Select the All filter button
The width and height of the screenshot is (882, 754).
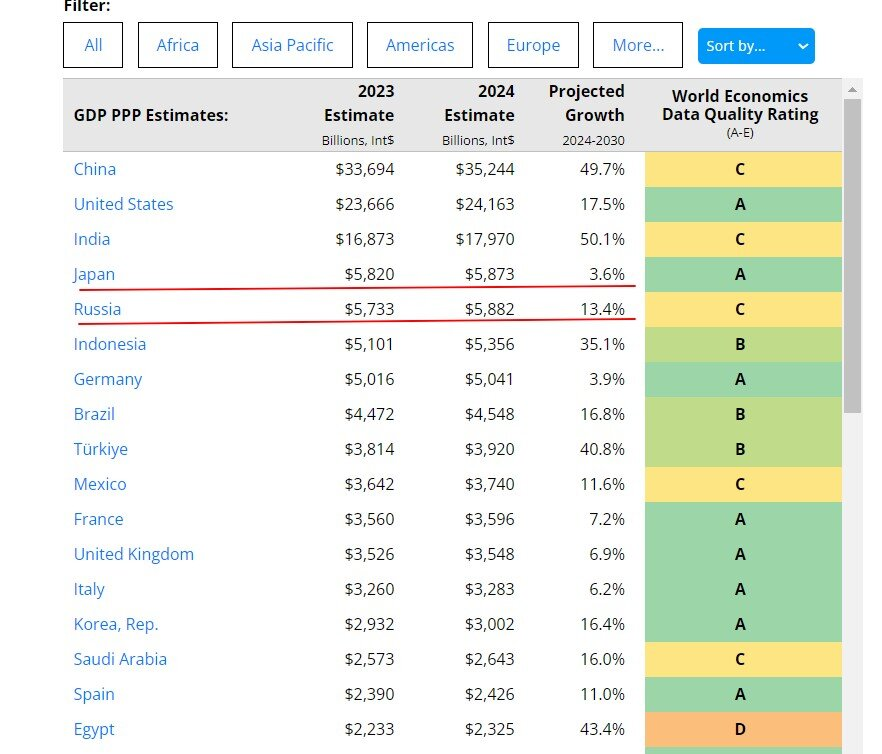pyautogui.click(x=93, y=45)
